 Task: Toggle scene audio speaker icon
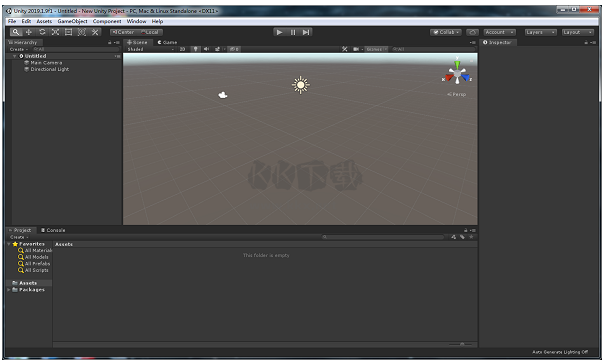(206, 49)
